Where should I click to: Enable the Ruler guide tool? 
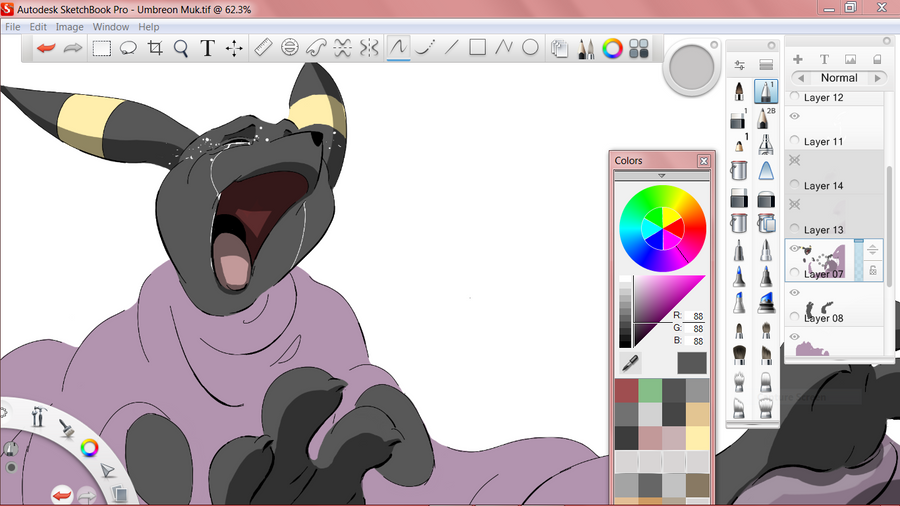pos(263,48)
